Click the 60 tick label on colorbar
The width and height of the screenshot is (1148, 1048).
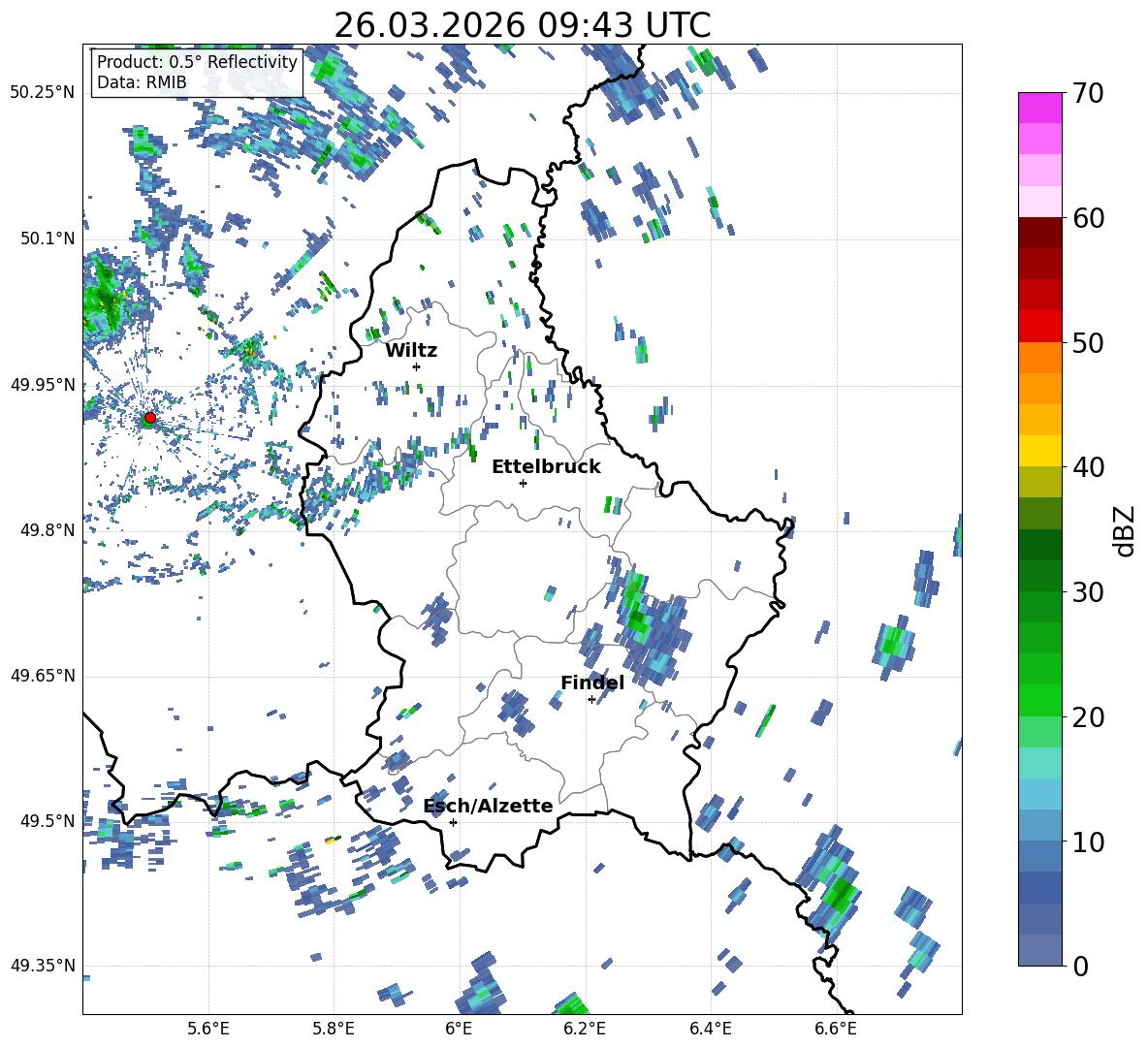(x=1087, y=218)
